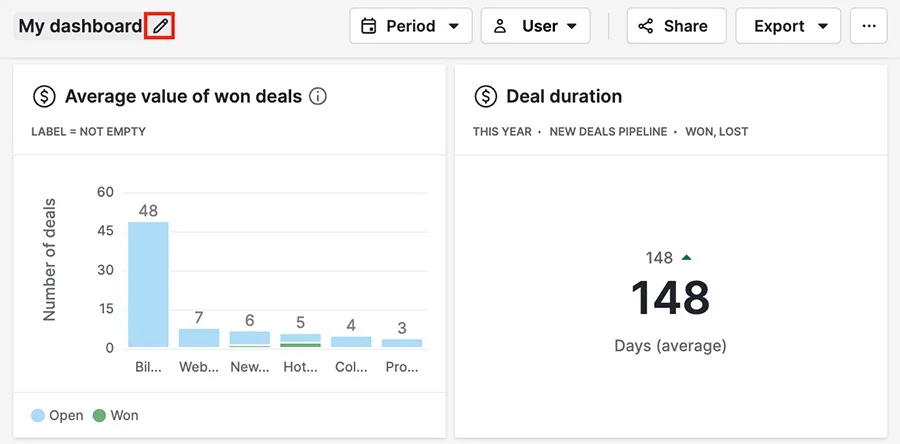Click the tallest bar labeled 48
The height and width of the screenshot is (444, 900).
pos(148,285)
